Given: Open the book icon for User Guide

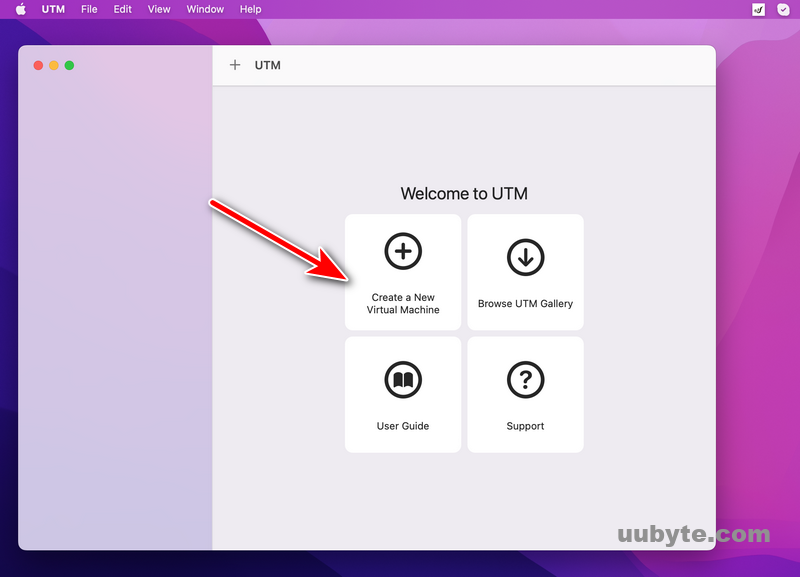Looking at the screenshot, I should click(403, 380).
